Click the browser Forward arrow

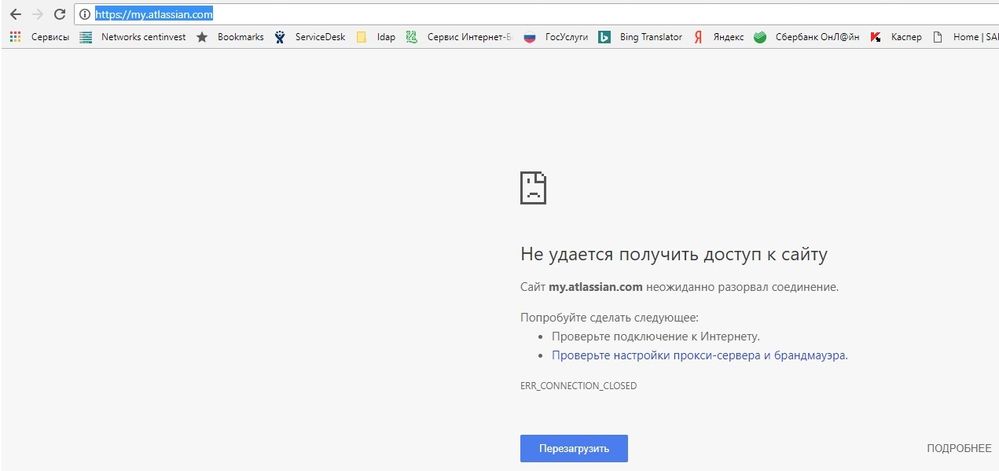(38, 14)
